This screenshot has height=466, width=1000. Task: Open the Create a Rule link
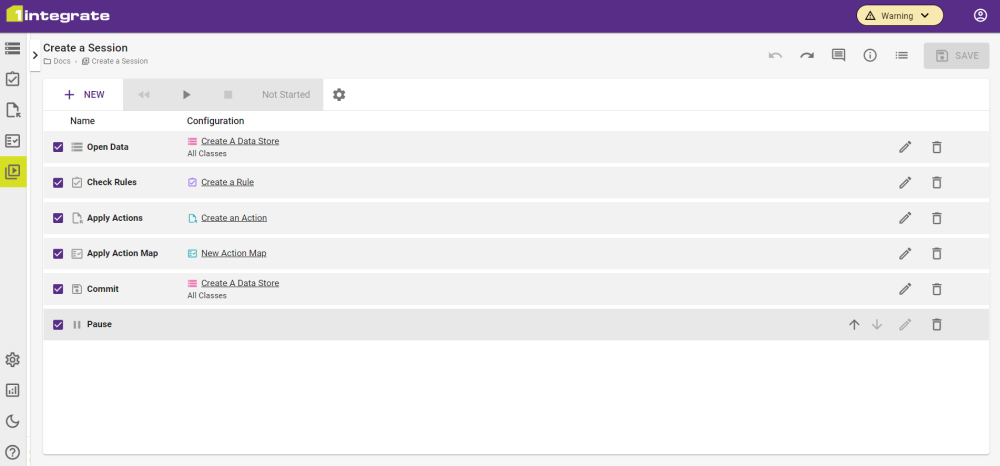coord(227,182)
